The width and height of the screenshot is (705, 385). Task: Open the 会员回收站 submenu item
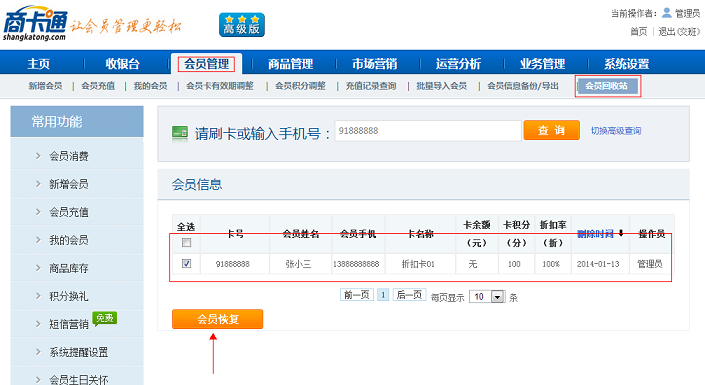click(x=607, y=86)
